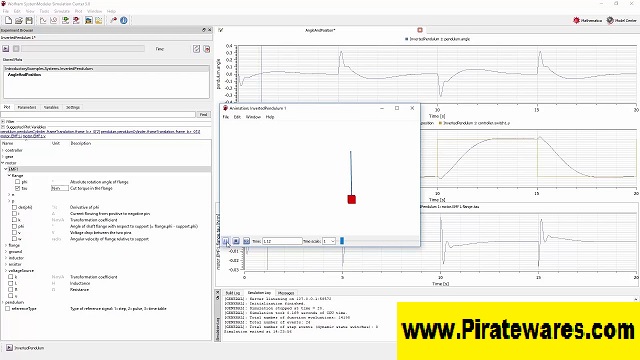Uncheck the tau variable checkbox

18,188
